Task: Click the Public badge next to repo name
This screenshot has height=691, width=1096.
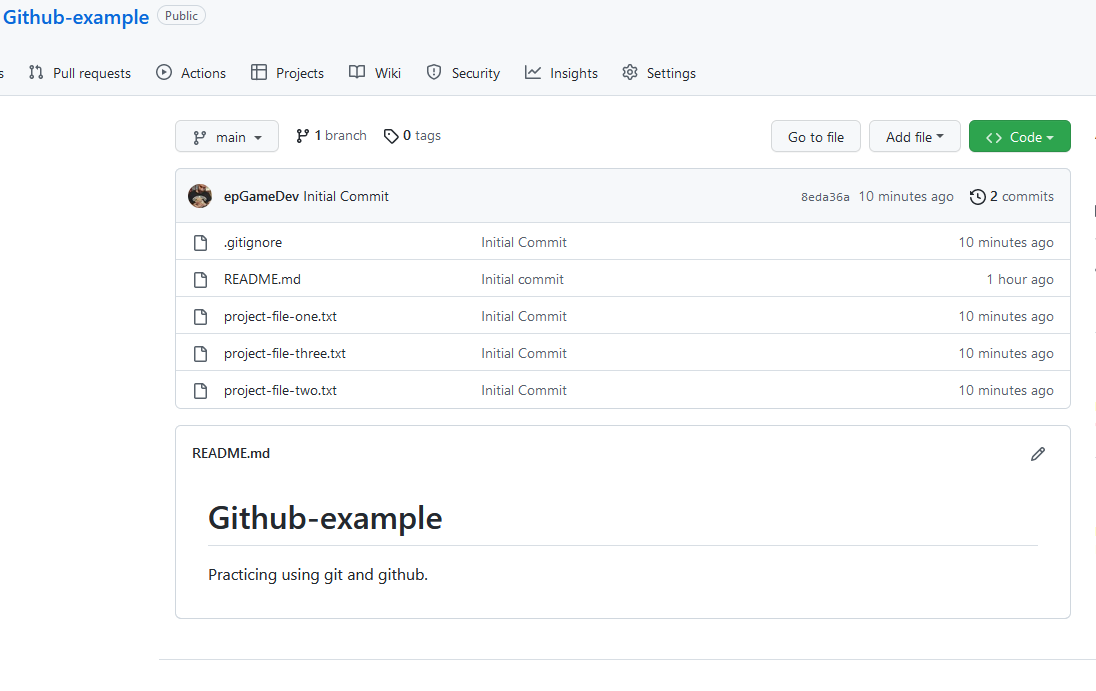Action: (x=181, y=15)
